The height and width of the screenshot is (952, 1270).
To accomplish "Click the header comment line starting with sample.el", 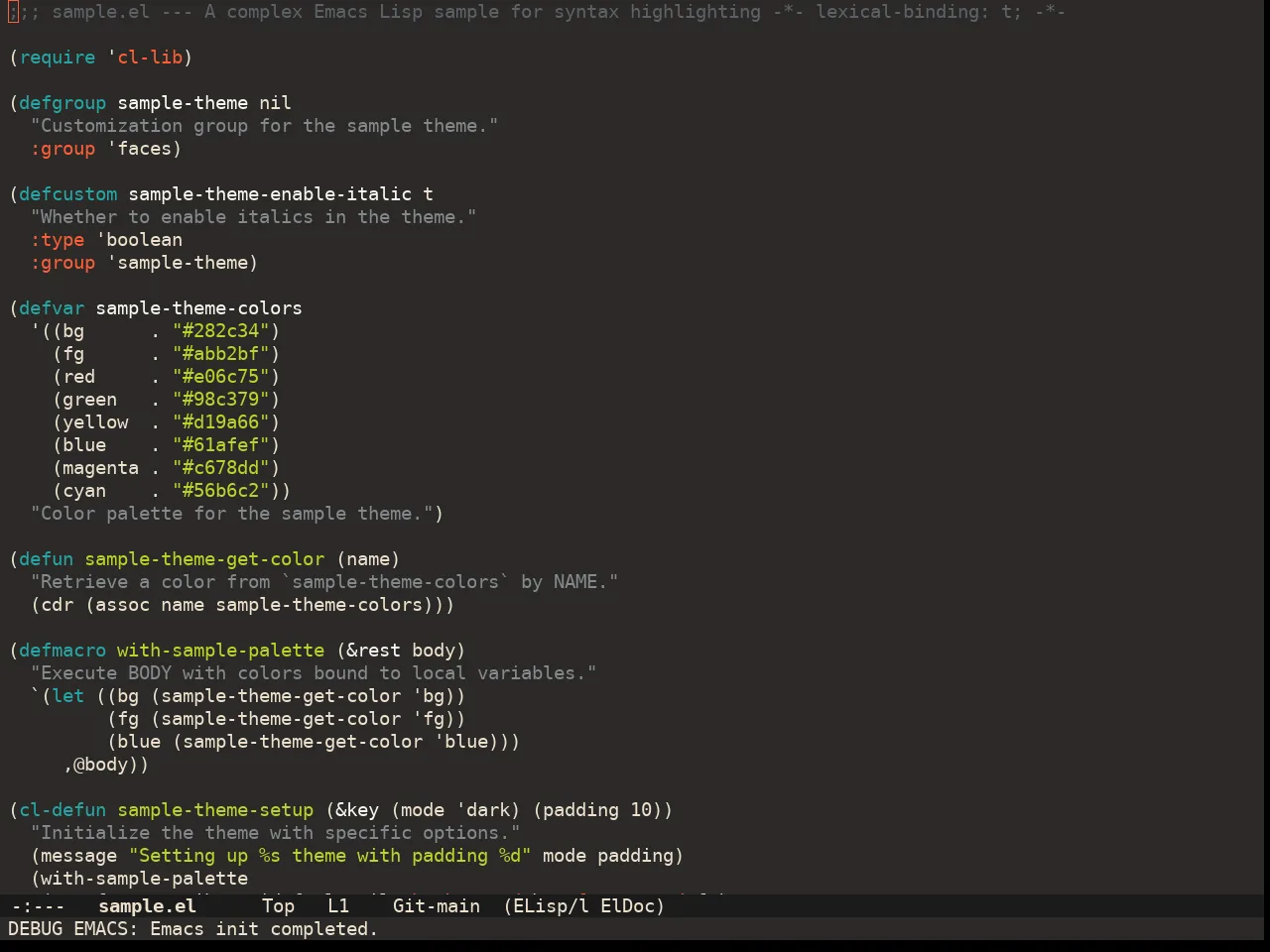I will (x=537, y=12).
